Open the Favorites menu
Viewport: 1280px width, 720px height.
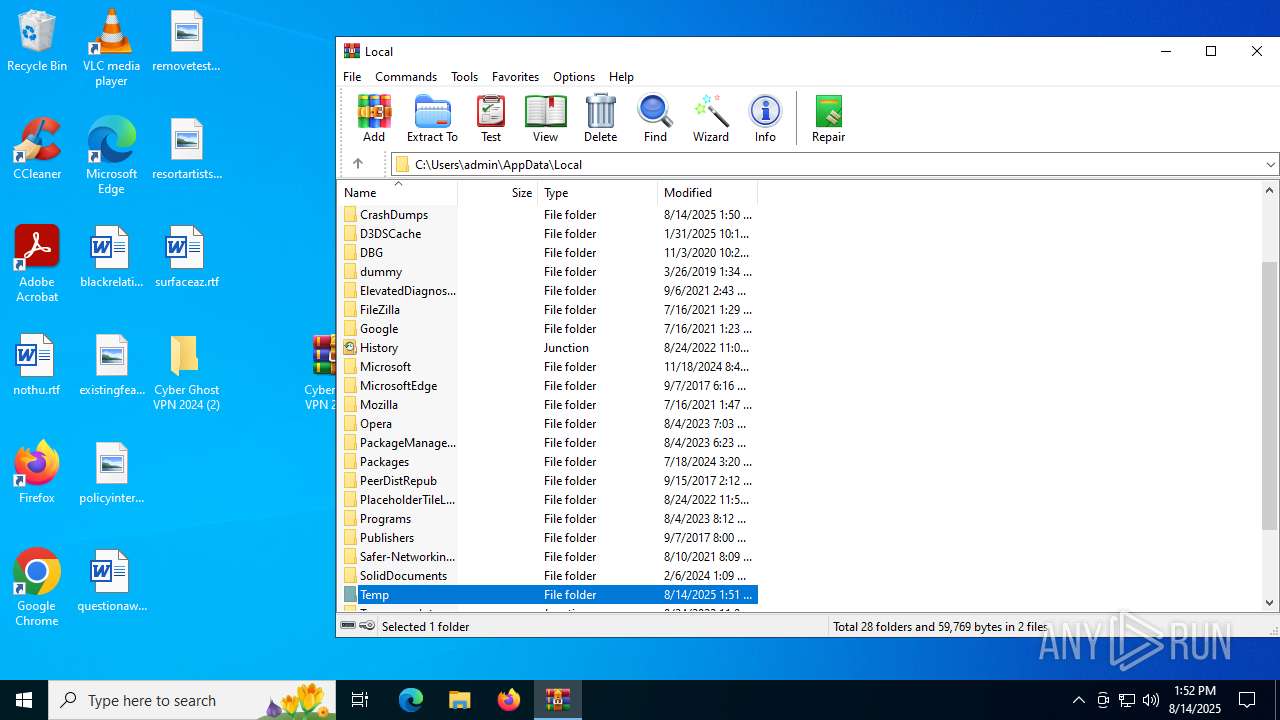click(x=515, y=77)
